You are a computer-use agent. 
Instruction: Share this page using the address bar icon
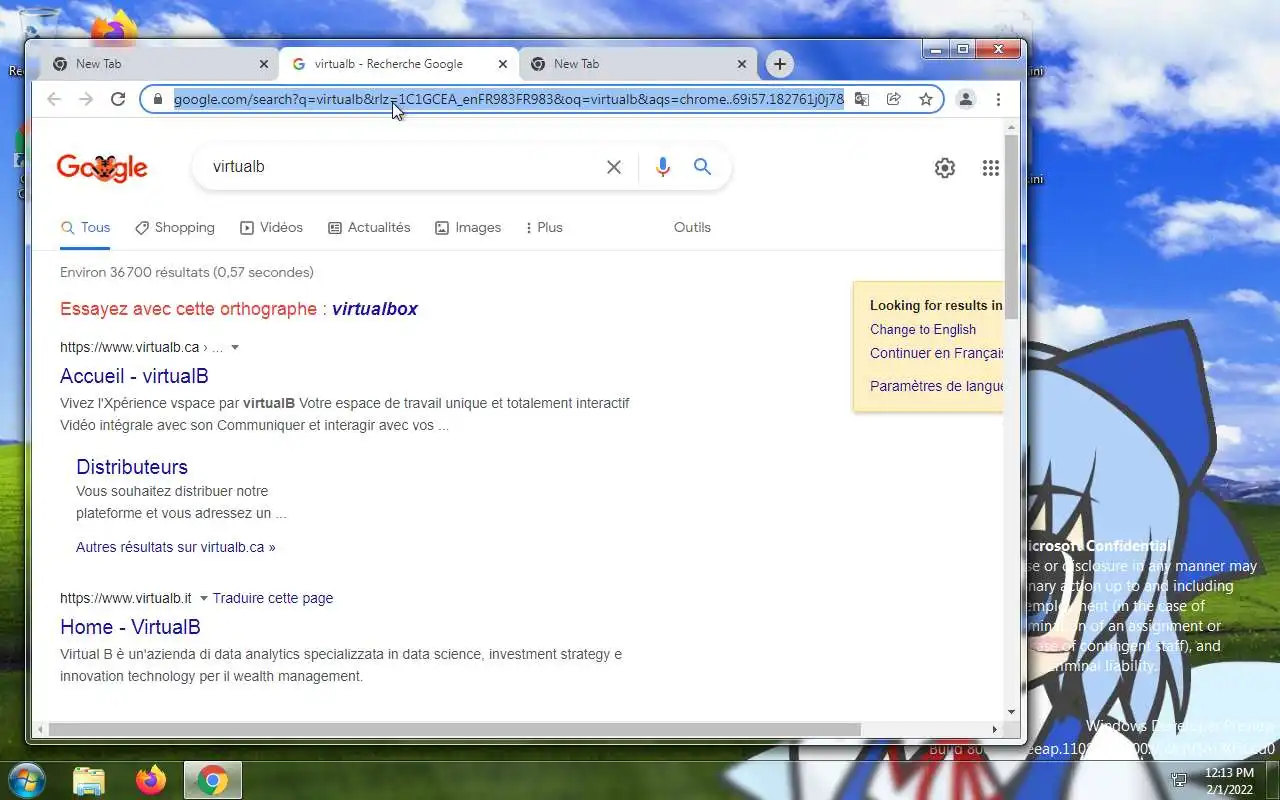tap(894, 99)
